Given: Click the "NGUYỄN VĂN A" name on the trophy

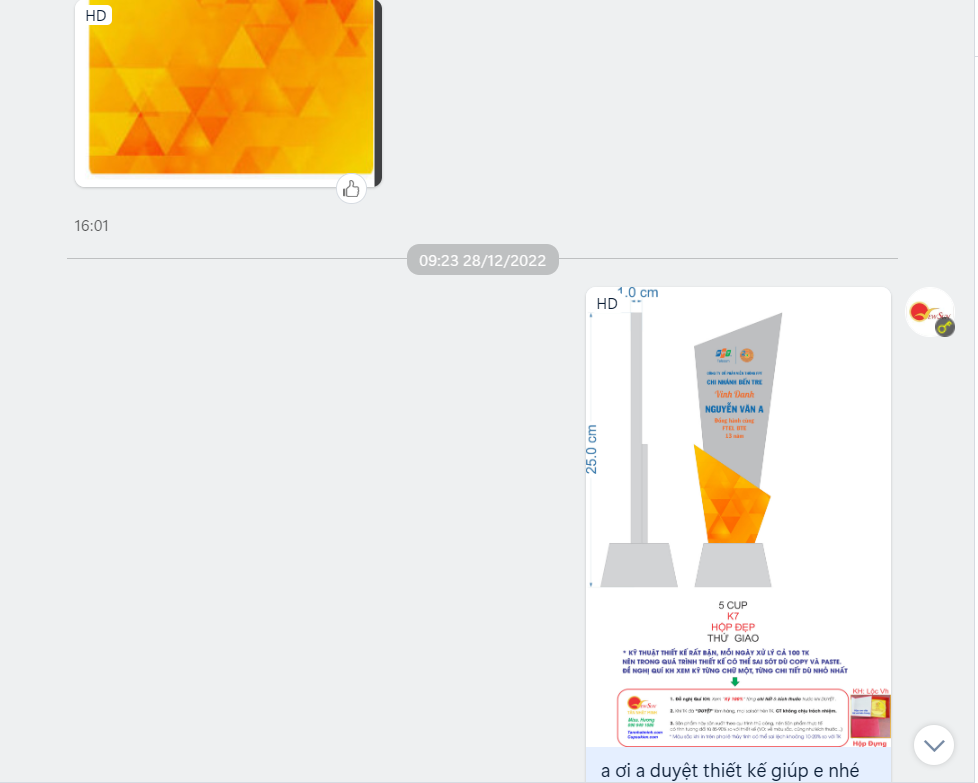Looking at the screenshot, I should click(734, 408).
